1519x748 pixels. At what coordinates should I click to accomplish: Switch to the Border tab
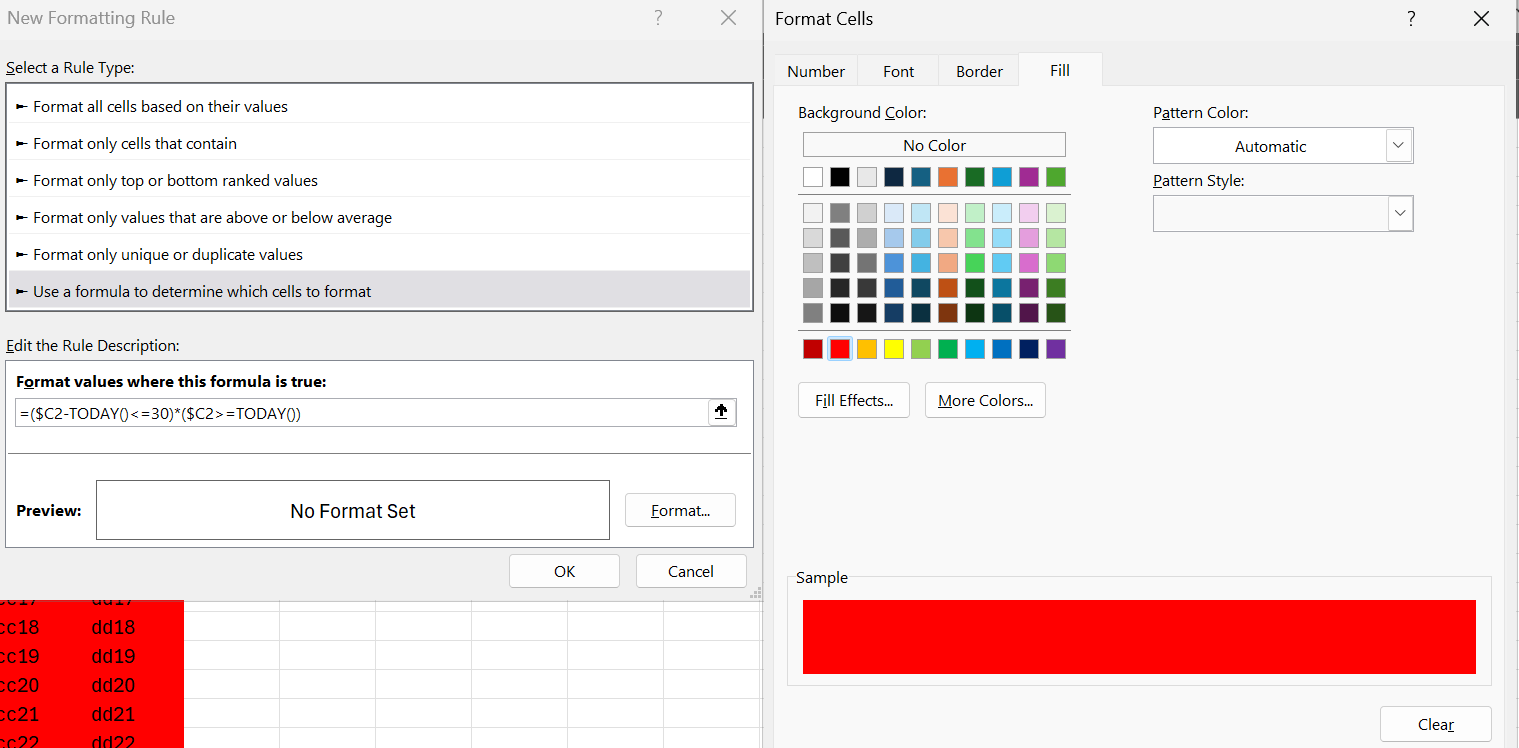pos(979,71)
